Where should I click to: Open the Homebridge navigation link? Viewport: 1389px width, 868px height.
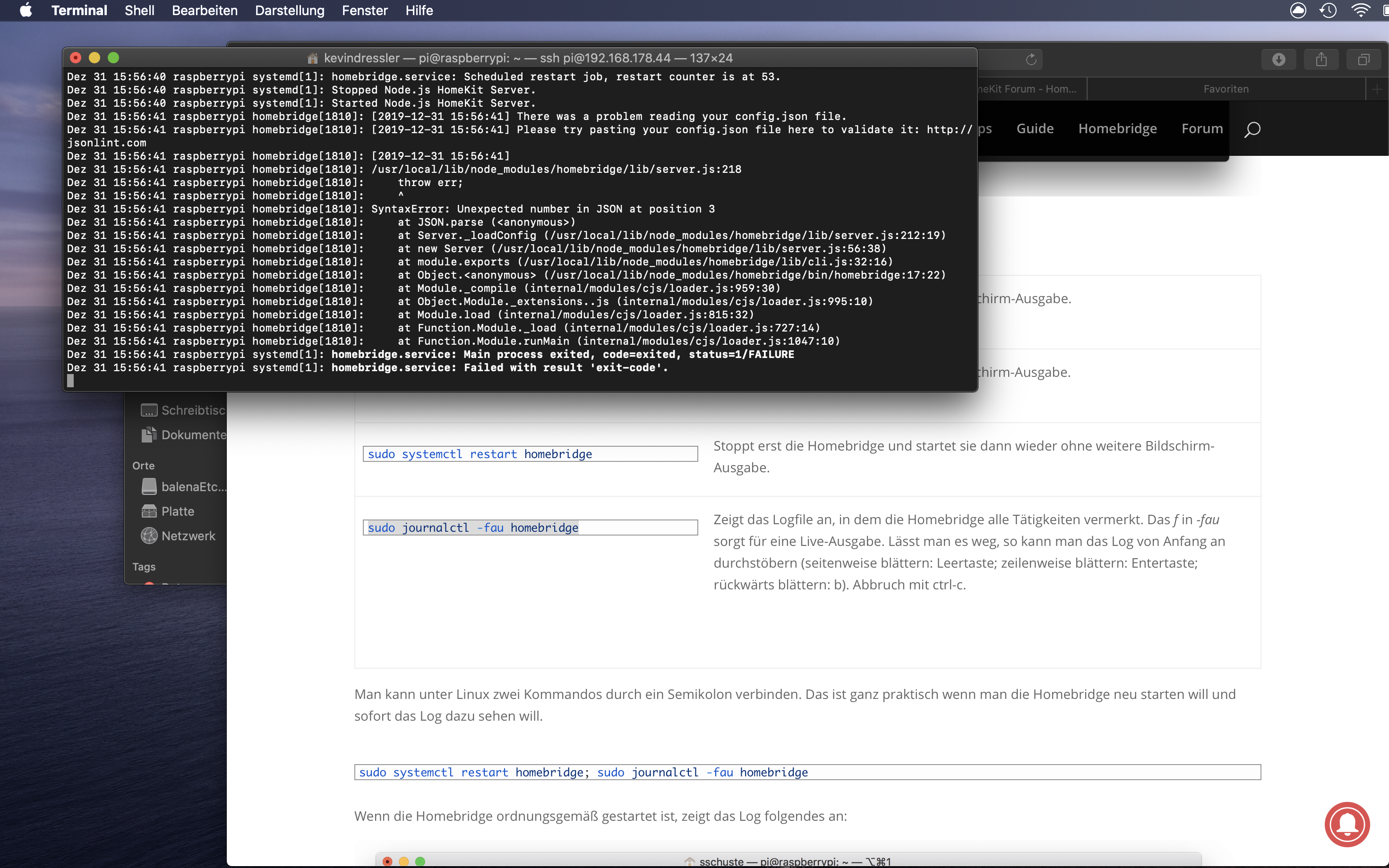[1117, 128]
